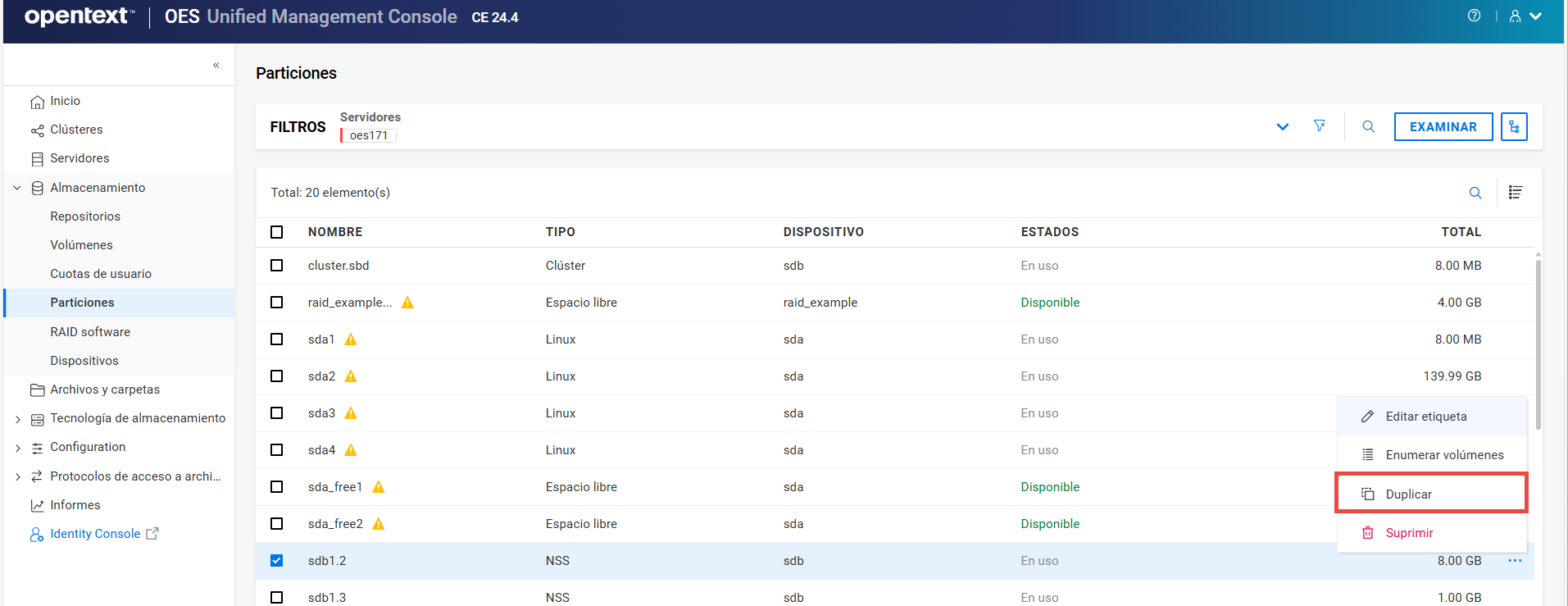Screen dimensions: 1568x606
Task: Click the table's vertical scrollbar
Action: 1538,344
